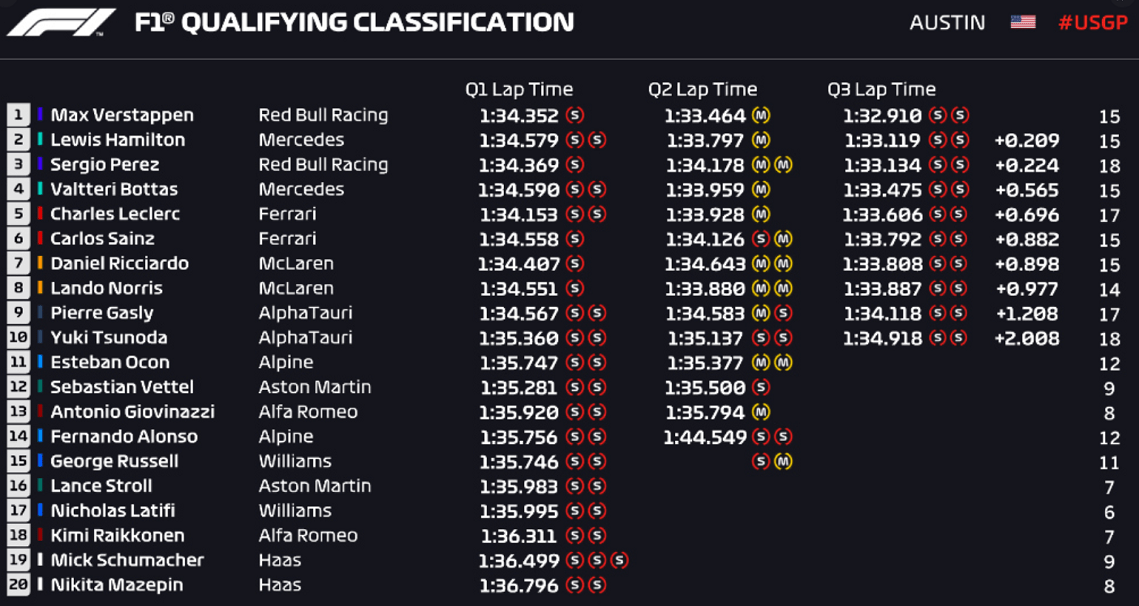Click the medium tyre icon in Russell's Q2
The image size is (1139, 606).
(782, 461)
